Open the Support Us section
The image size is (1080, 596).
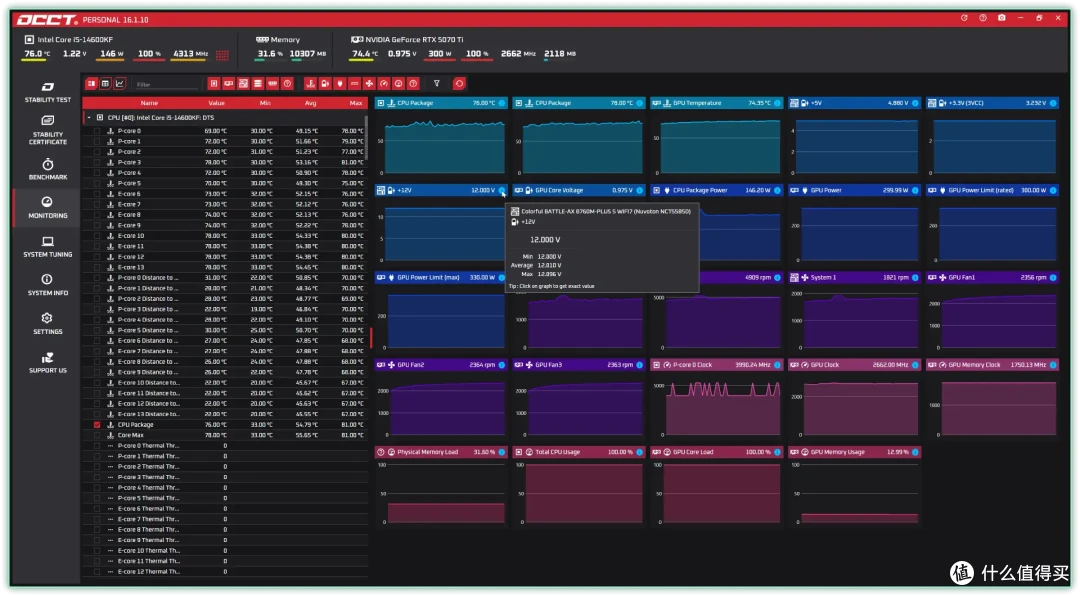click(48, 362)
